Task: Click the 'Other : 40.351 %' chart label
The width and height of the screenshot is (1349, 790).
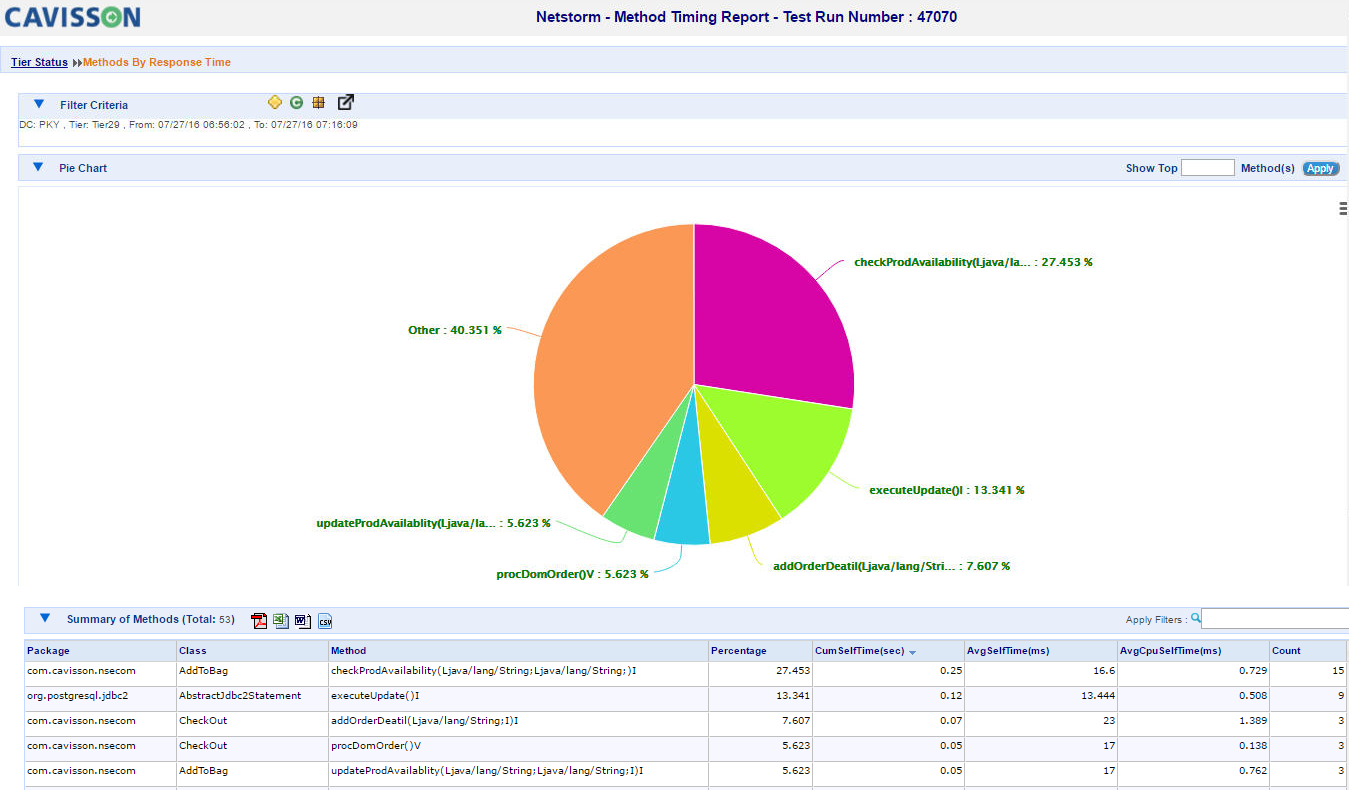Action: 455,330
